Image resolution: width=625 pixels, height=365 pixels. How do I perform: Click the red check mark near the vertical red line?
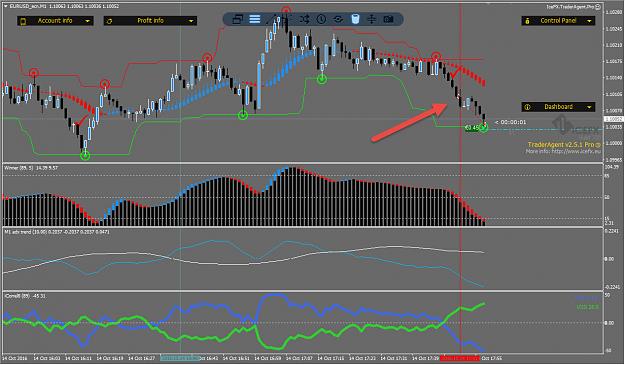(x=455, y=72)
